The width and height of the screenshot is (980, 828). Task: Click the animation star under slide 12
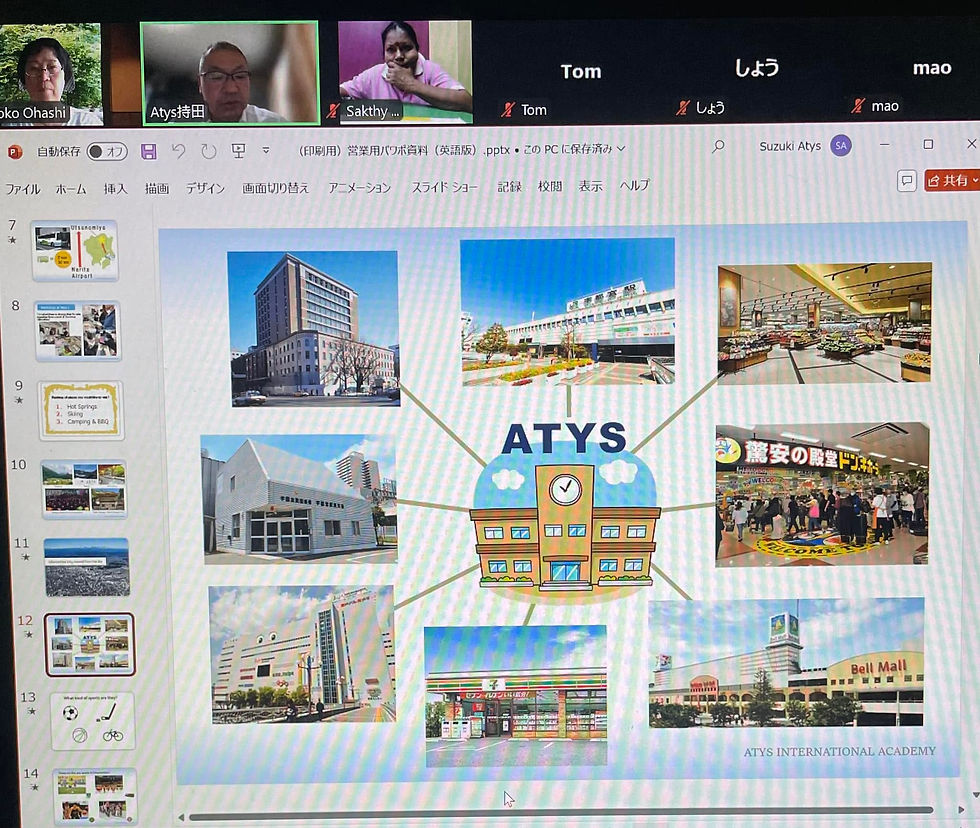point(28,634)
